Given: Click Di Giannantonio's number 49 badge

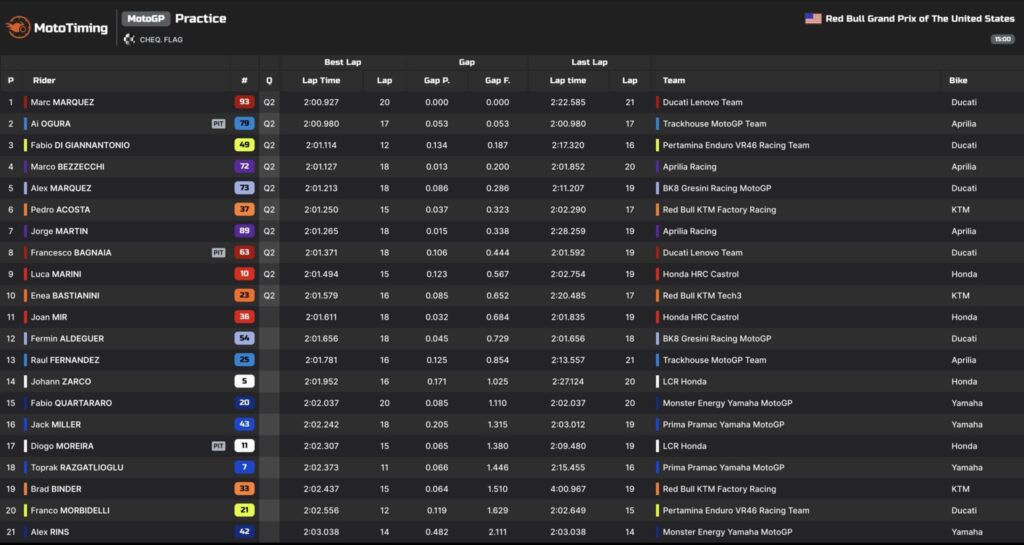Looking at the screenshot, I should [244, 146].
